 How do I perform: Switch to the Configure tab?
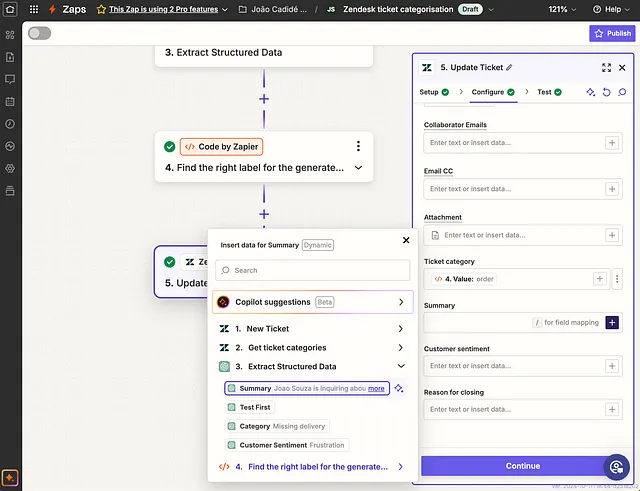(x=493, y=92)
